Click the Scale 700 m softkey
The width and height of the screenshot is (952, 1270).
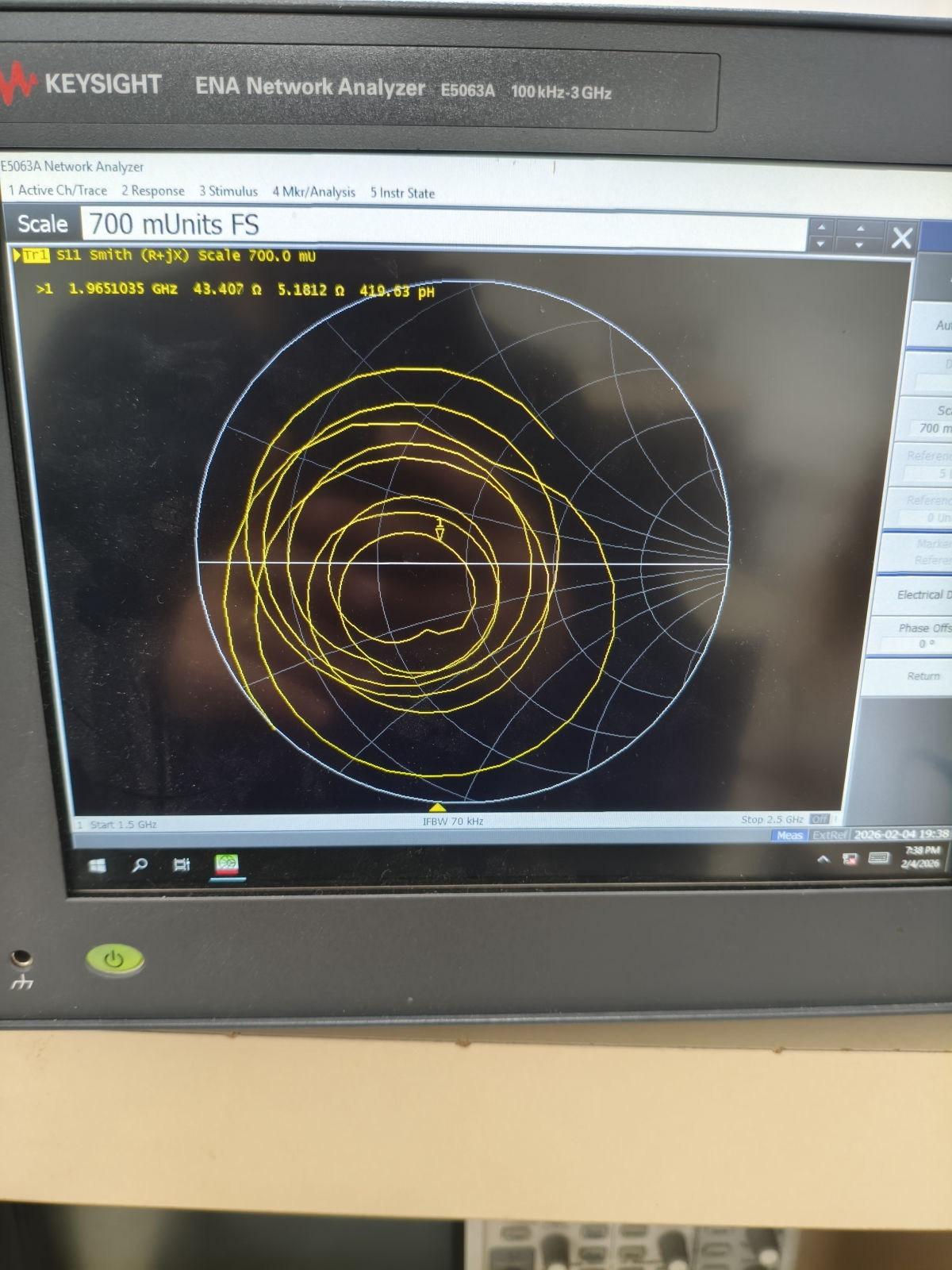point(926,420)
